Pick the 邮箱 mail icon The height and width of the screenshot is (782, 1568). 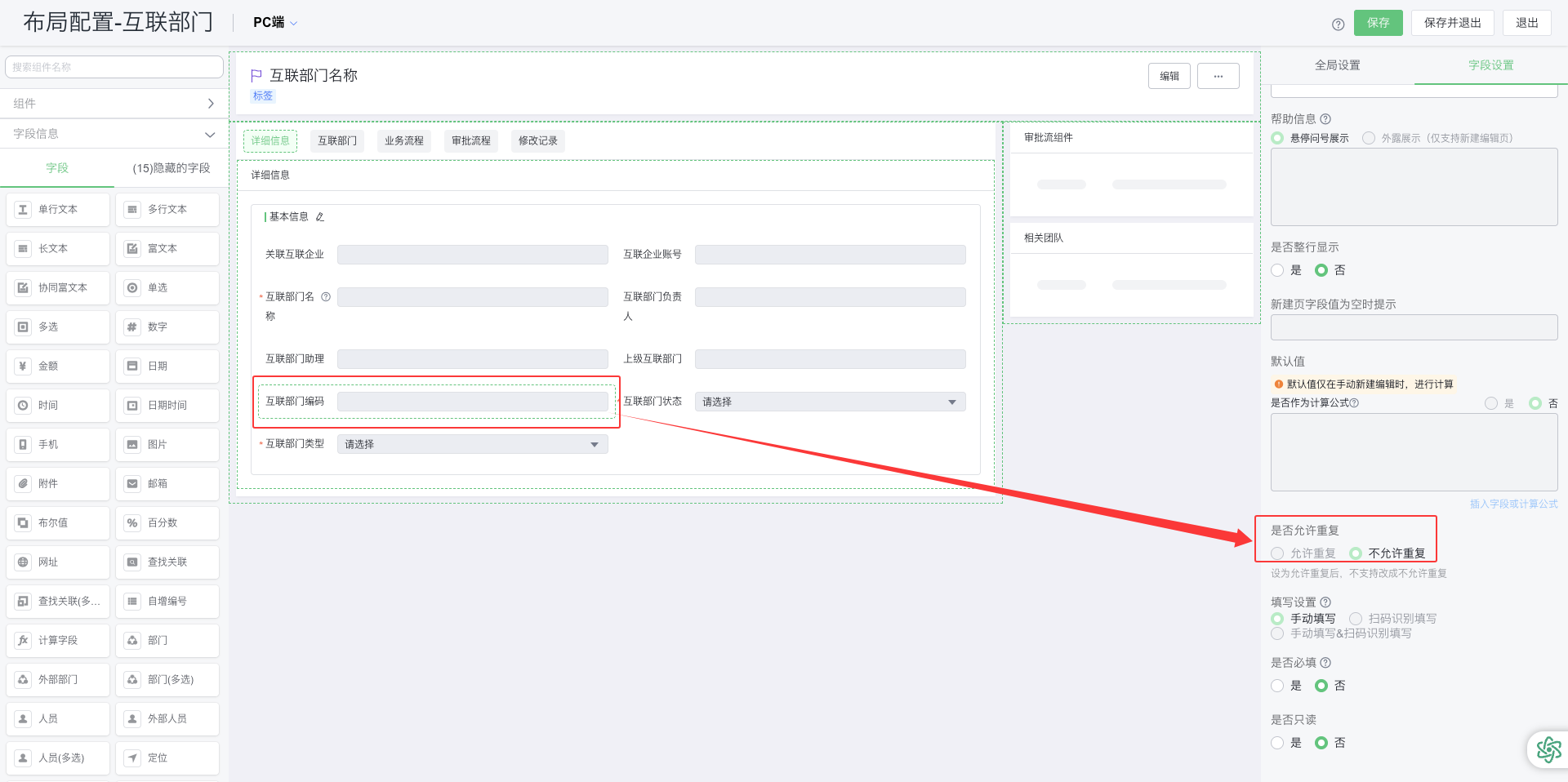(x=132, y=484)
